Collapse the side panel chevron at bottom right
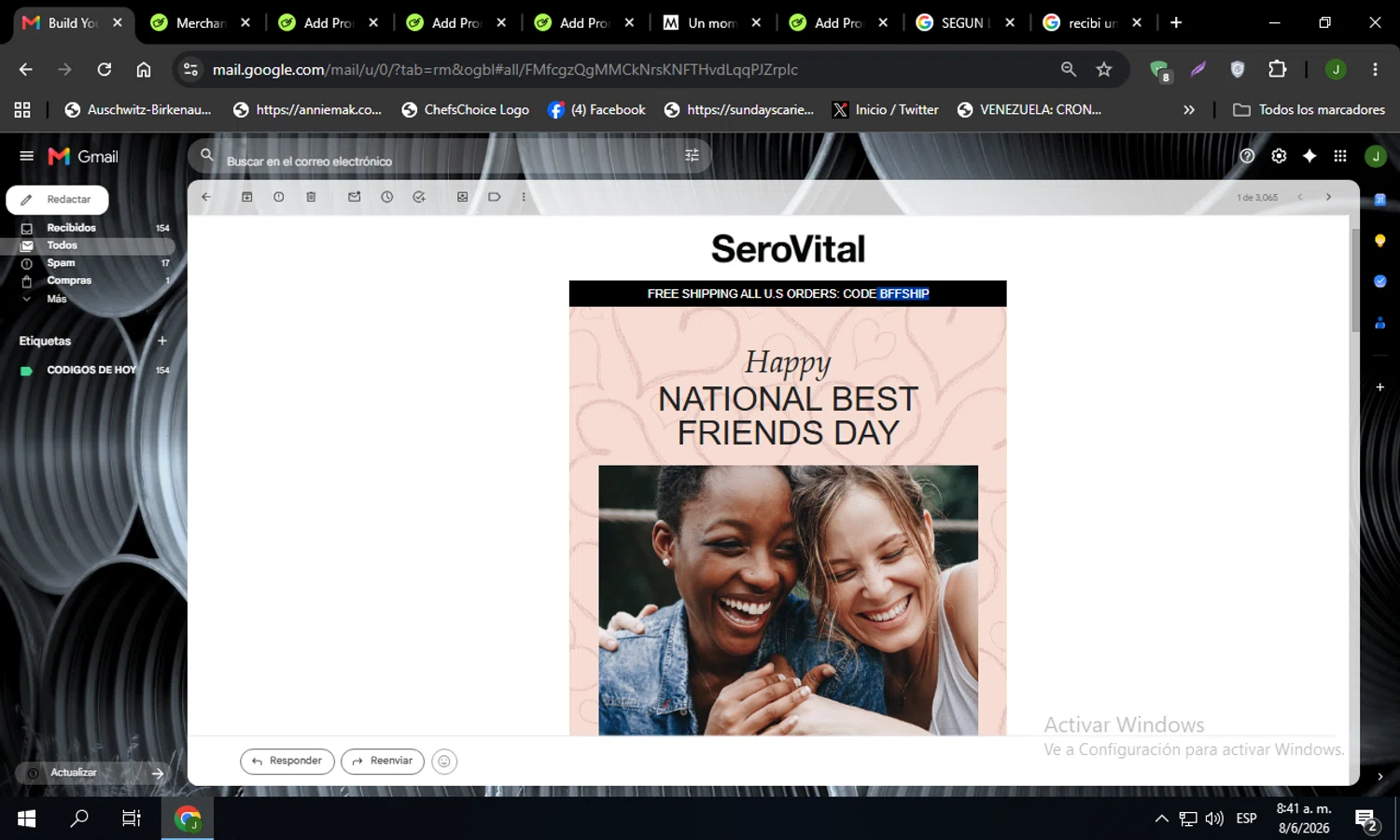 (1379, 777)
